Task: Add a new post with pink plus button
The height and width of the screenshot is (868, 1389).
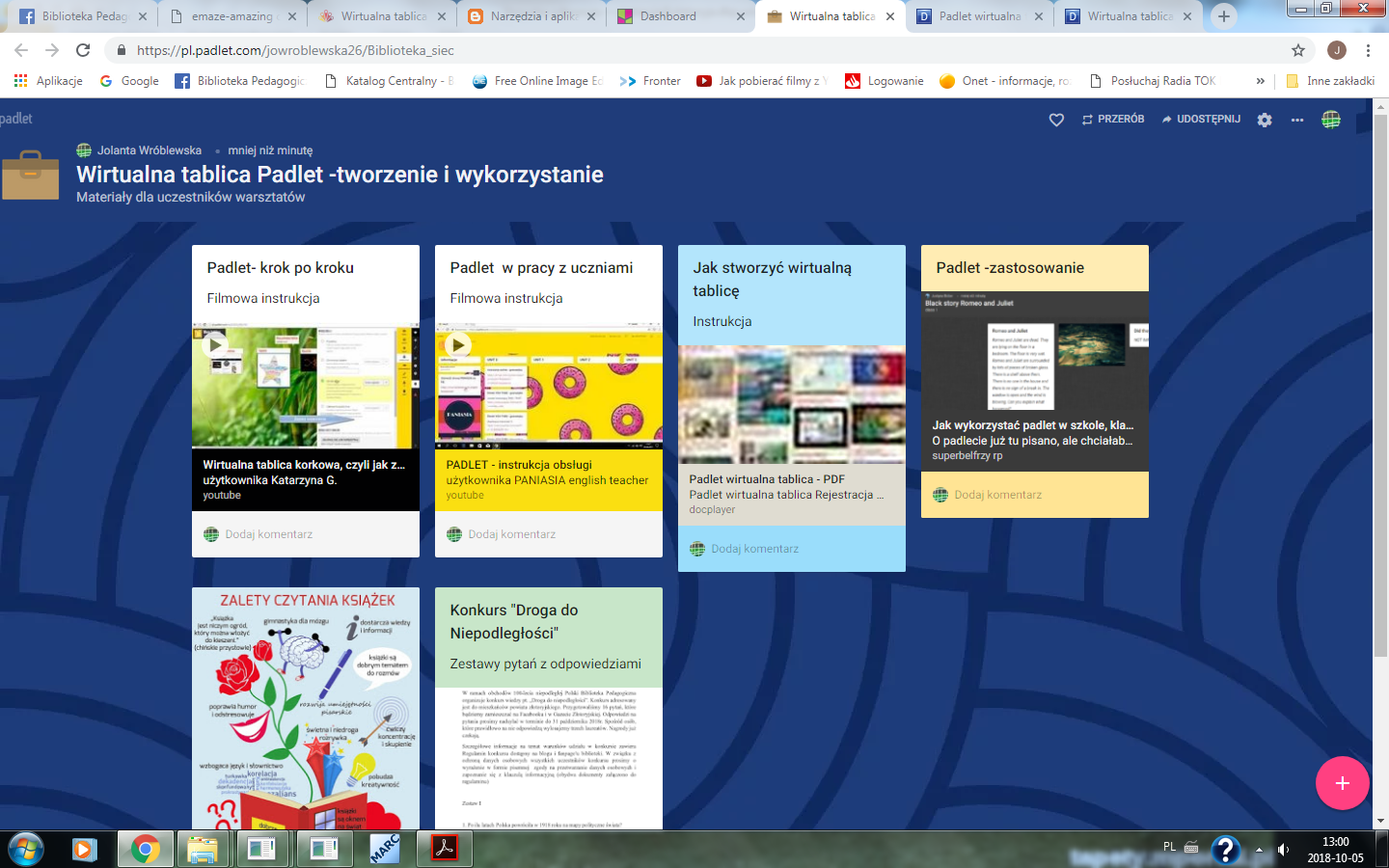Action: tap(1342, 783)
